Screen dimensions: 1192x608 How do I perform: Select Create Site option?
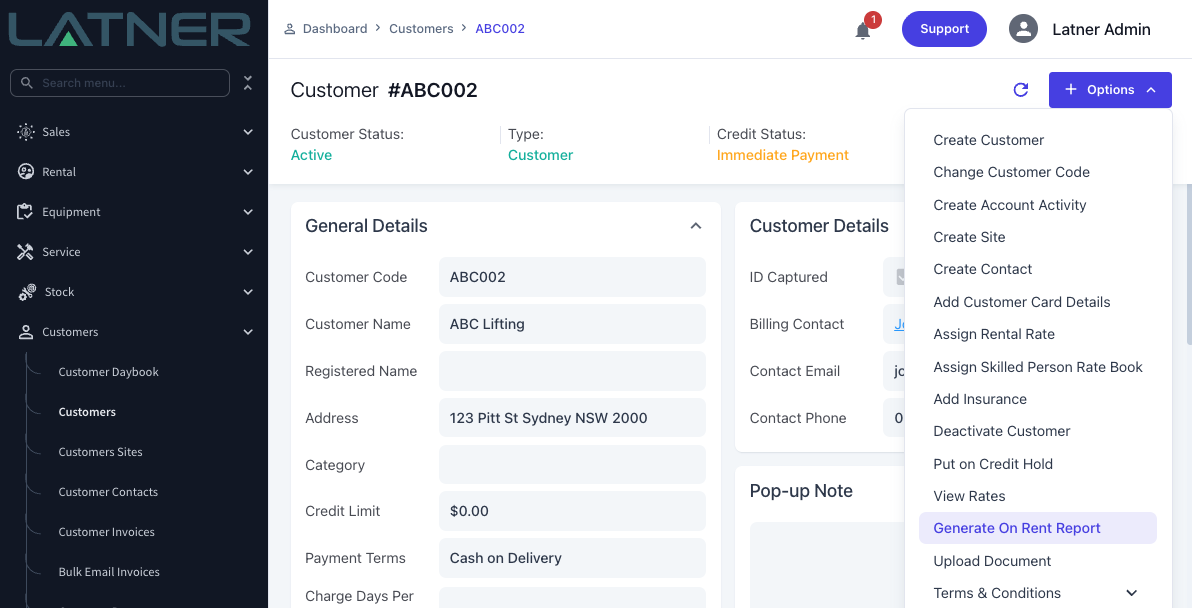(x=969, y=237)
